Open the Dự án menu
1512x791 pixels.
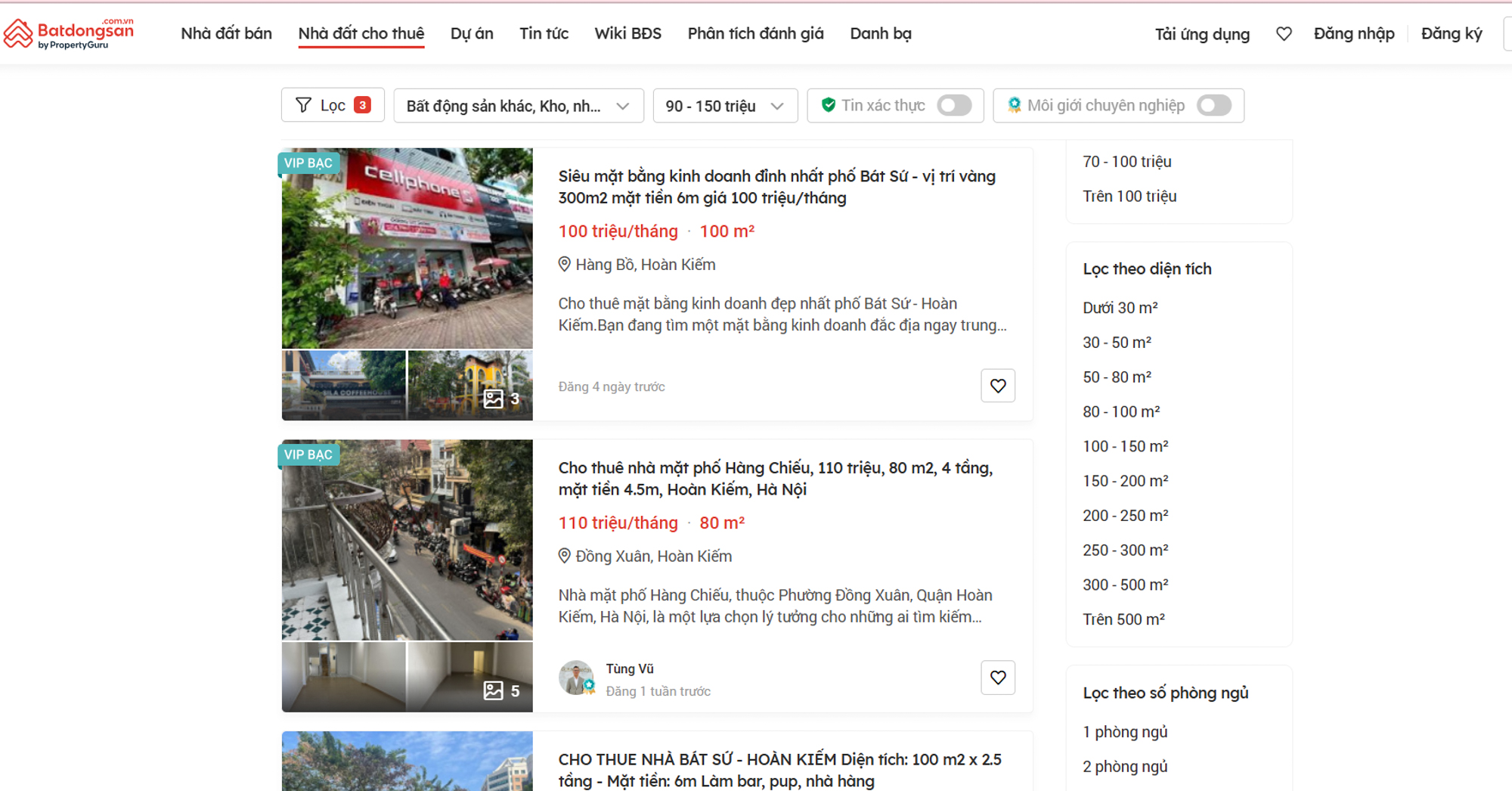472,33
